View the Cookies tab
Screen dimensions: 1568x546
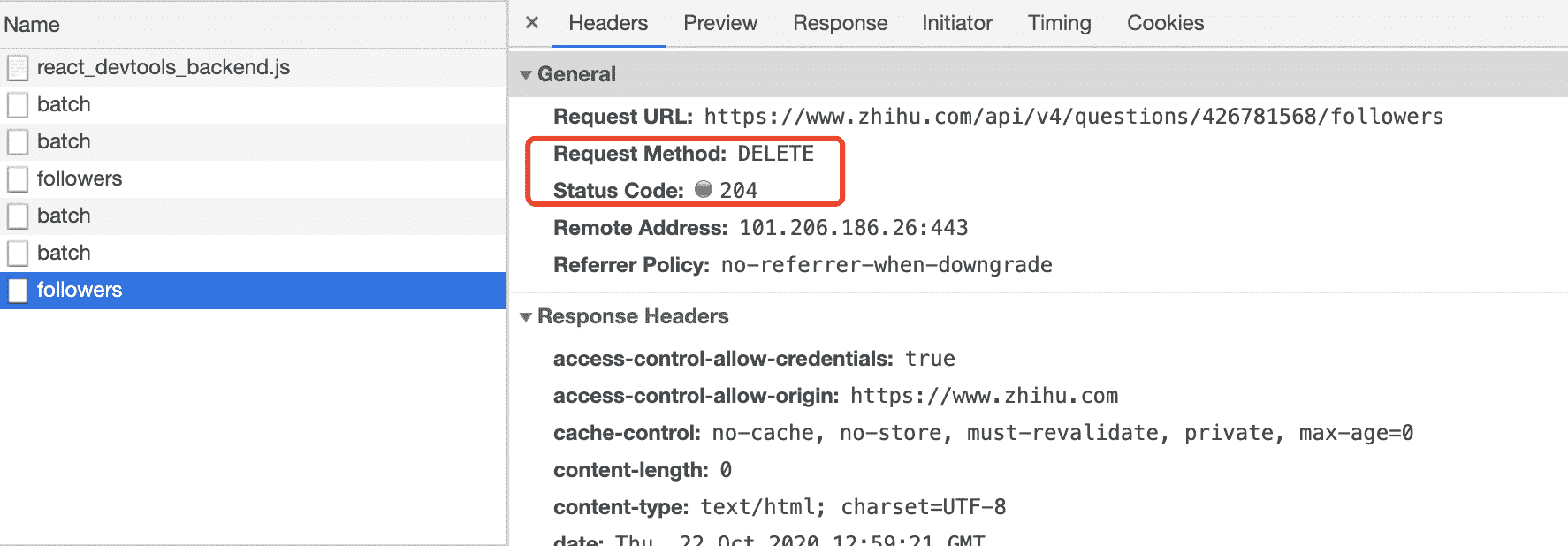1165,23
